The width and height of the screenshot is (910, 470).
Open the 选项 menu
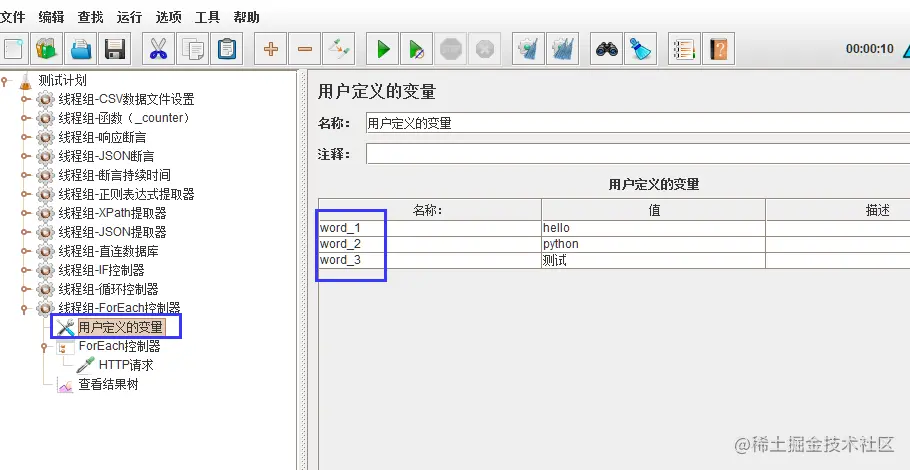168,17
